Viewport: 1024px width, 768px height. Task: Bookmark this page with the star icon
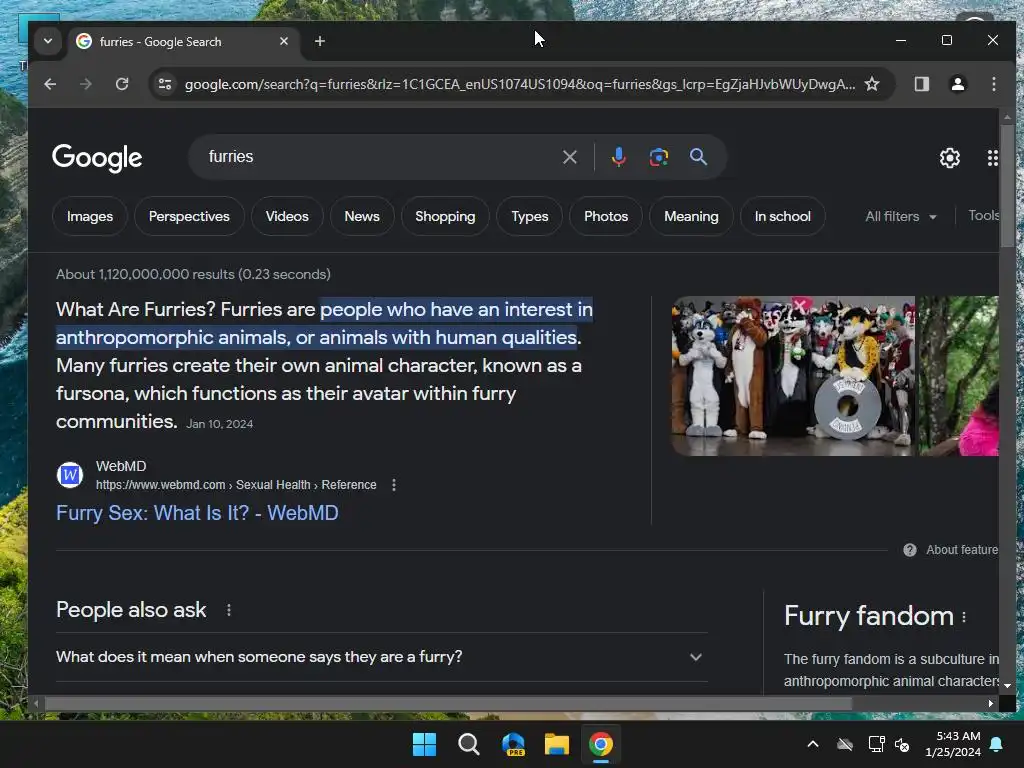click(x=872, y=84)
